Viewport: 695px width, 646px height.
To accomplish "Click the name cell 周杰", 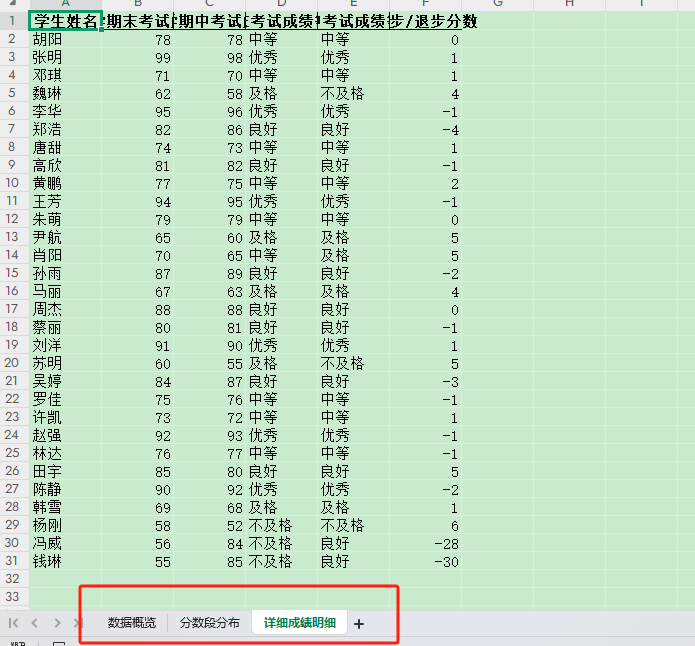I will click(x=65, y=309).
